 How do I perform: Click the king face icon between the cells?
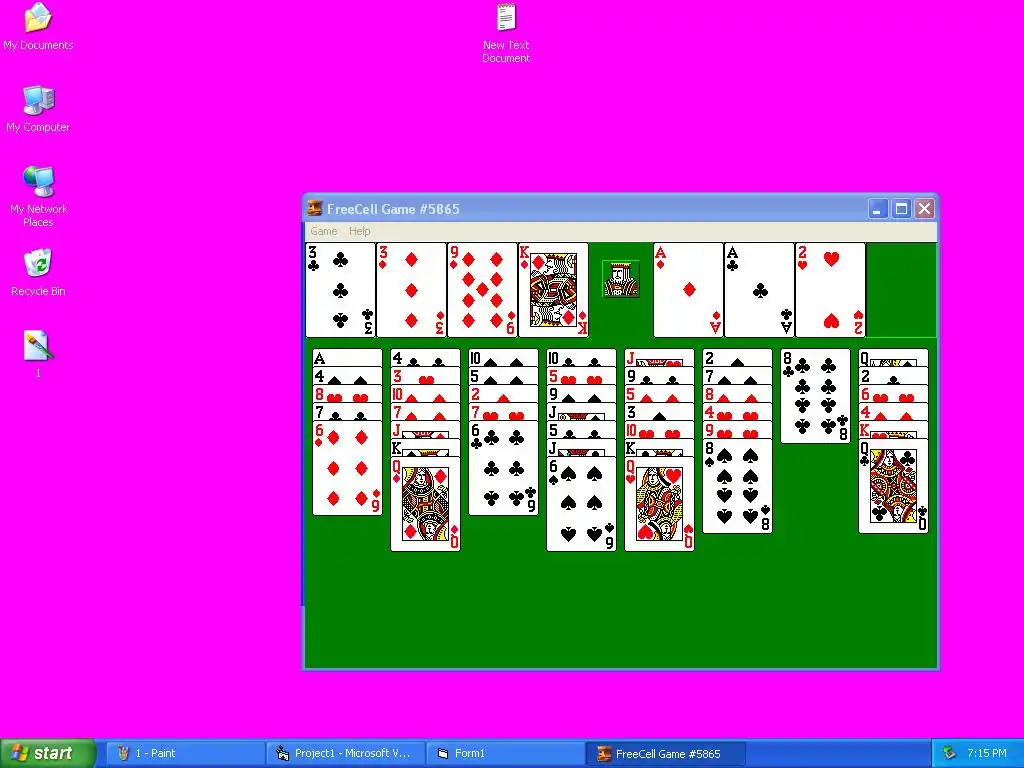pyautogui.click(x=620, y=279)
